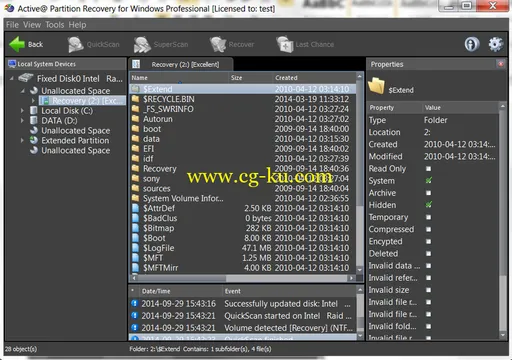The image size is (512, 360).
Task: Toggle Deleted attribute checkbox
Action: click(x=428, y=254)
